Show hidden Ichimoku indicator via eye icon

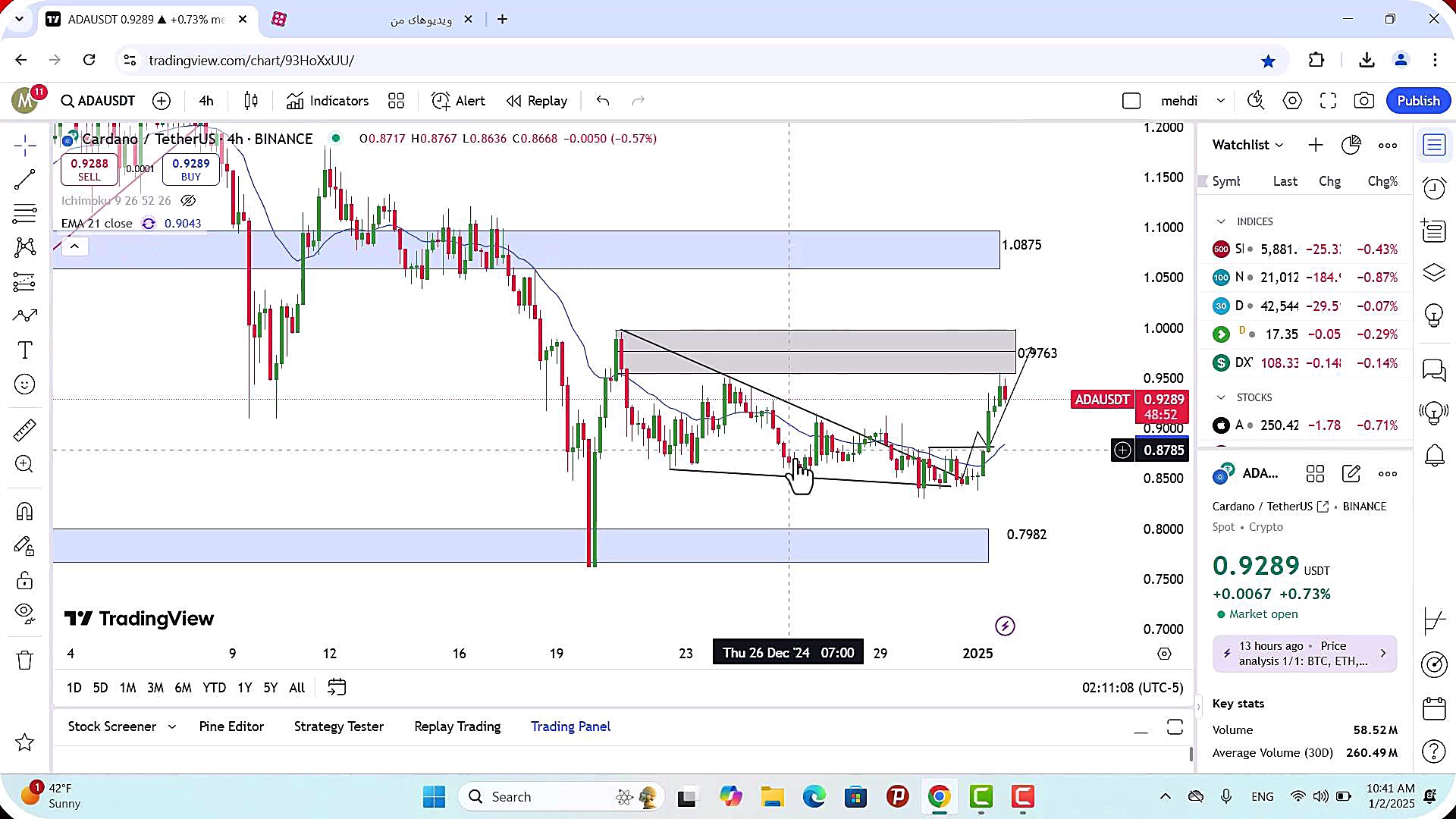point(188,201)
